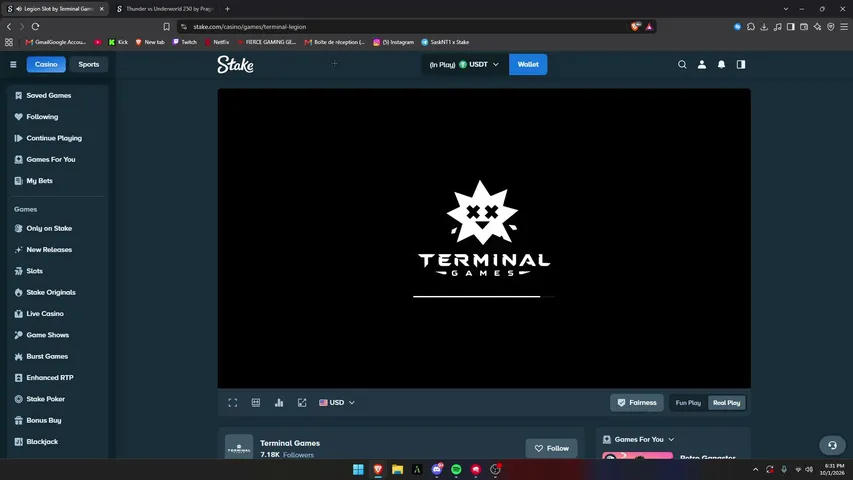Open Netflix bookmark
The height and width of the screenshot is (480, 853).
217,42
